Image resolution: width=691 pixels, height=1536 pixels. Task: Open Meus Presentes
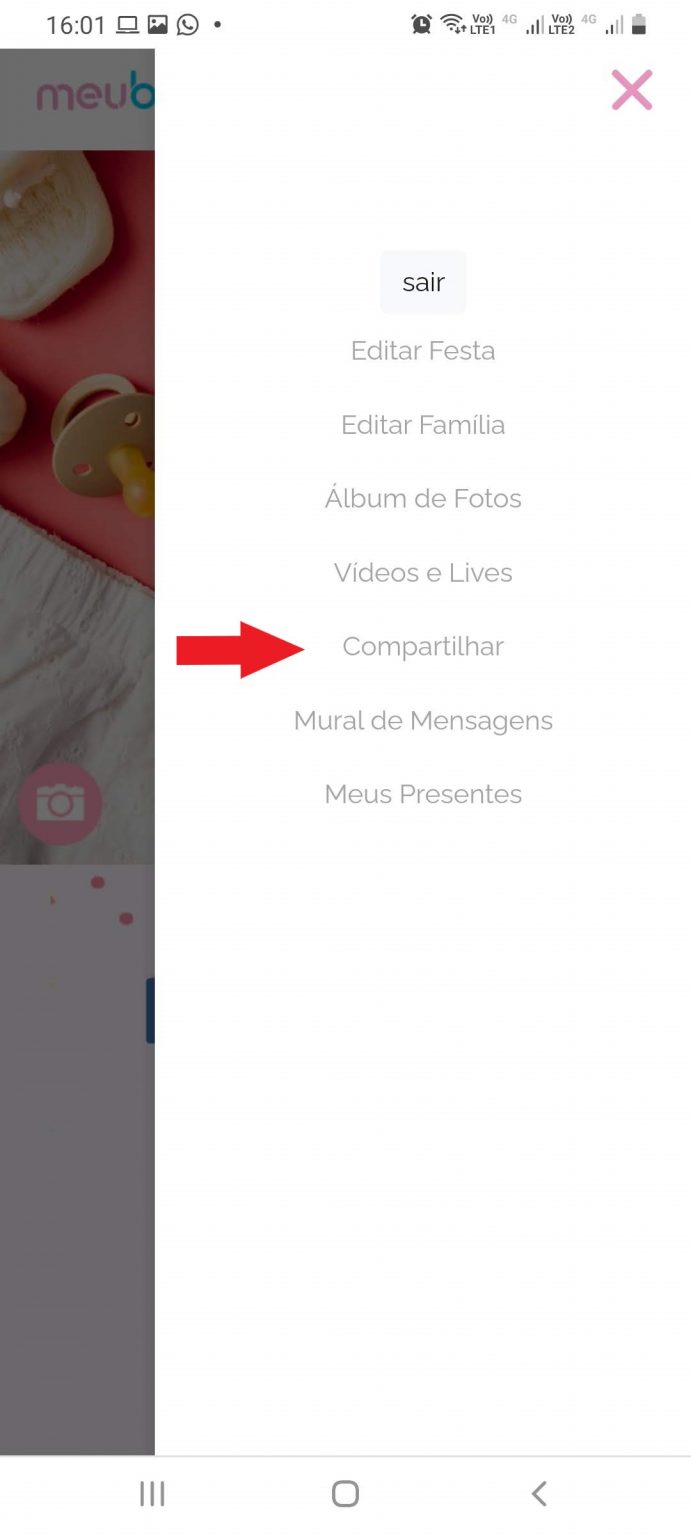point(423,795)
